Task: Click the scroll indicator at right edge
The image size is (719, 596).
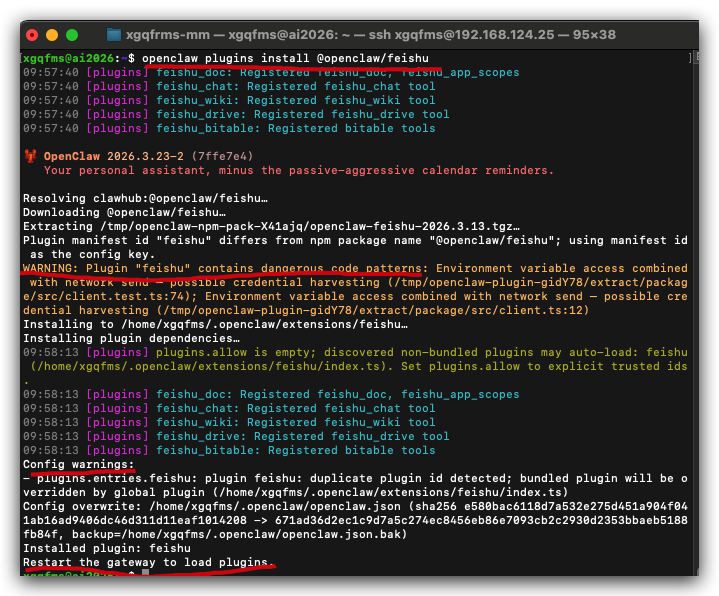Action: click(x=695, y=58)
